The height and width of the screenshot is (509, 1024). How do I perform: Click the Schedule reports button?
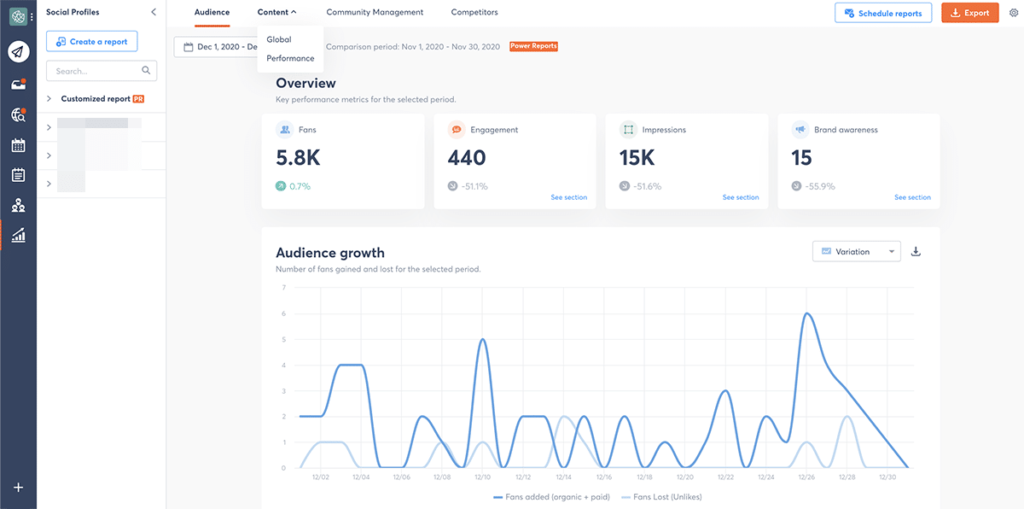pyautogui.click(x=883, y=13)
